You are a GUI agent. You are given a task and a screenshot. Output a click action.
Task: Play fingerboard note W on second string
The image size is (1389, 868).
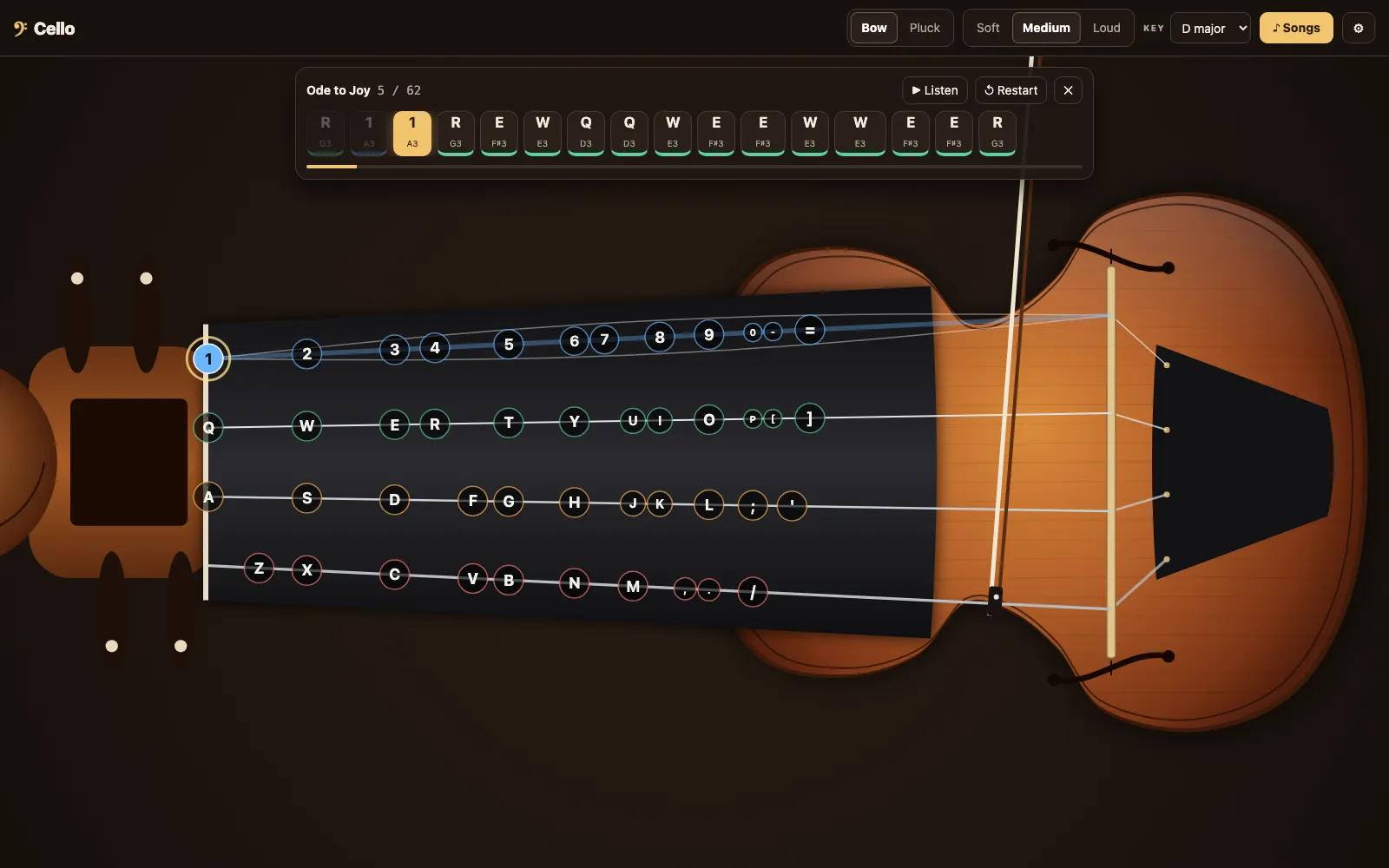pyautogui.click(x=306, y=426)
